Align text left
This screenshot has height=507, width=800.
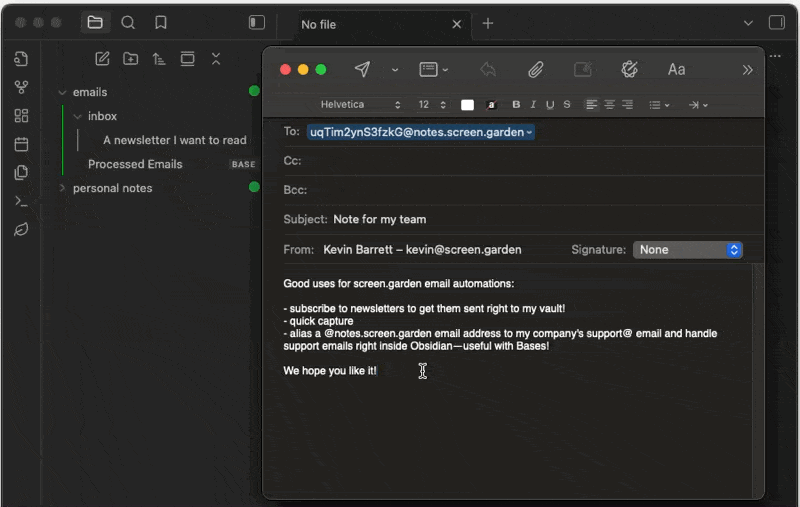click(x=591, y=105)
